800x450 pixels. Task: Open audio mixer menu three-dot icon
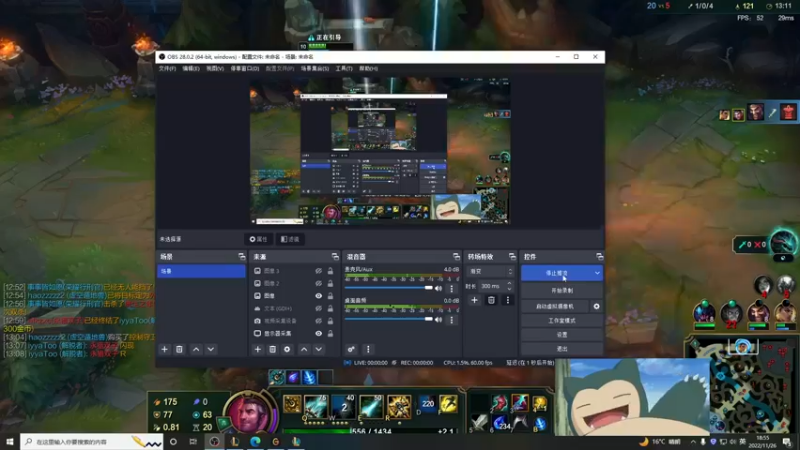[x=368, y=349]
